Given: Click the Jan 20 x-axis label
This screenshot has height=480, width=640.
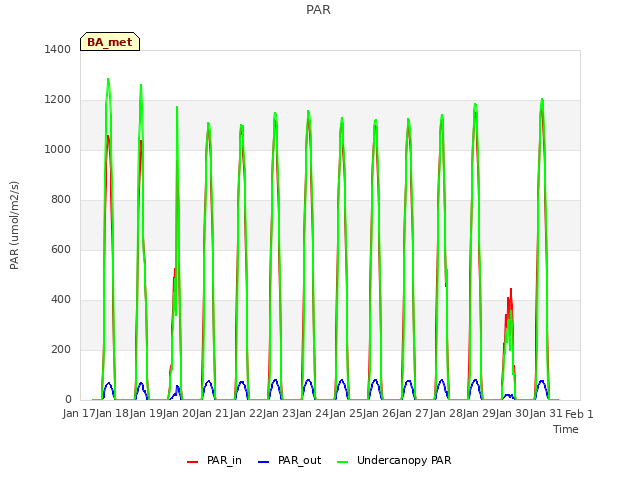Looking at the screenshot, I should (x=179, y=414).
